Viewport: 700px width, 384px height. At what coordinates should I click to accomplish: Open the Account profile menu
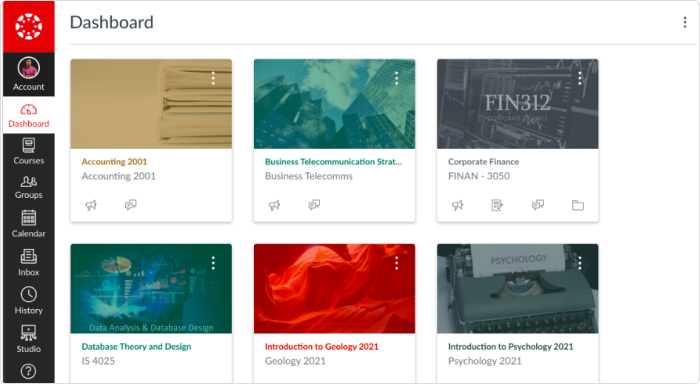[29, 74]
